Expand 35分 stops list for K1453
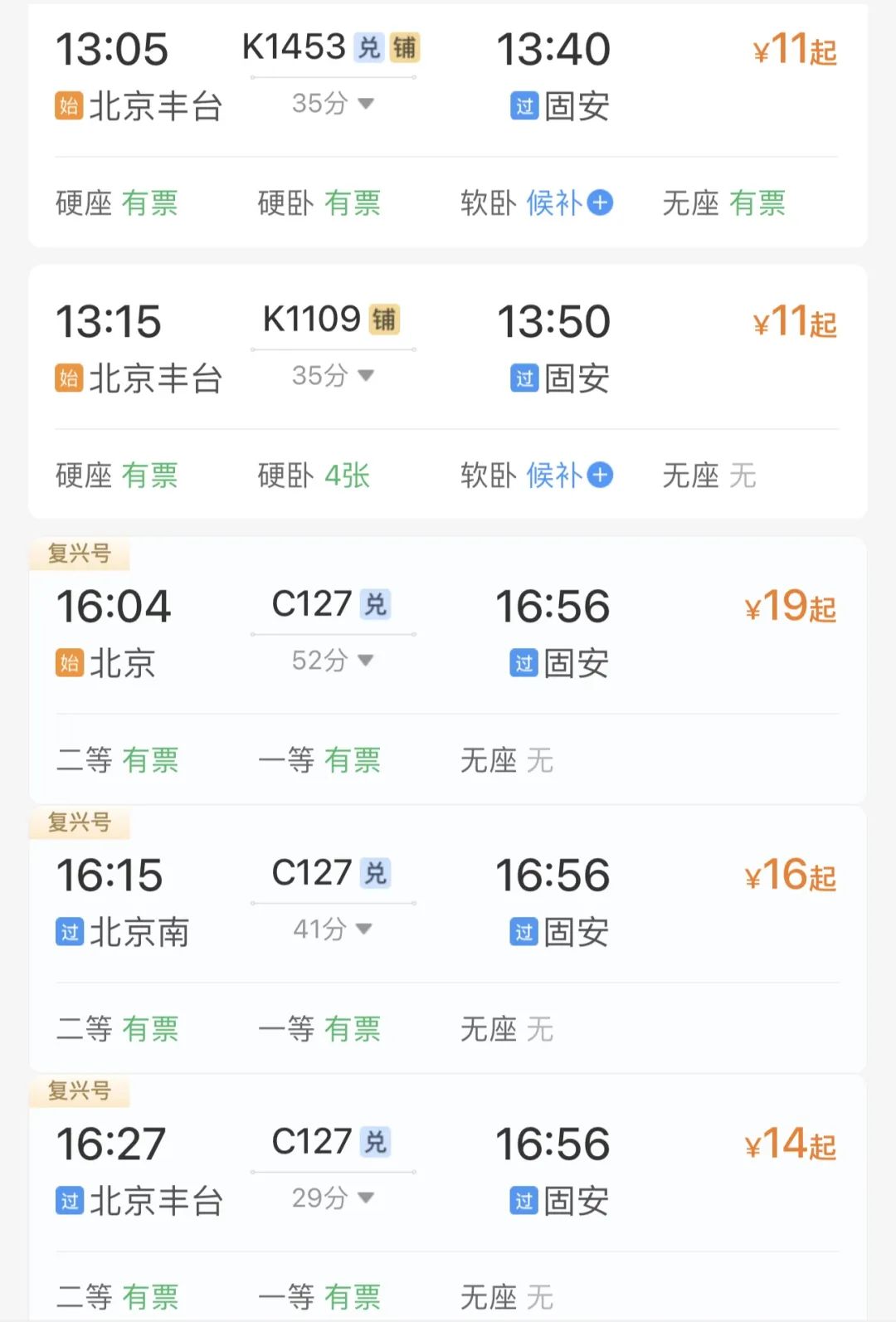896x1322 pixels. tap(333, 104)
